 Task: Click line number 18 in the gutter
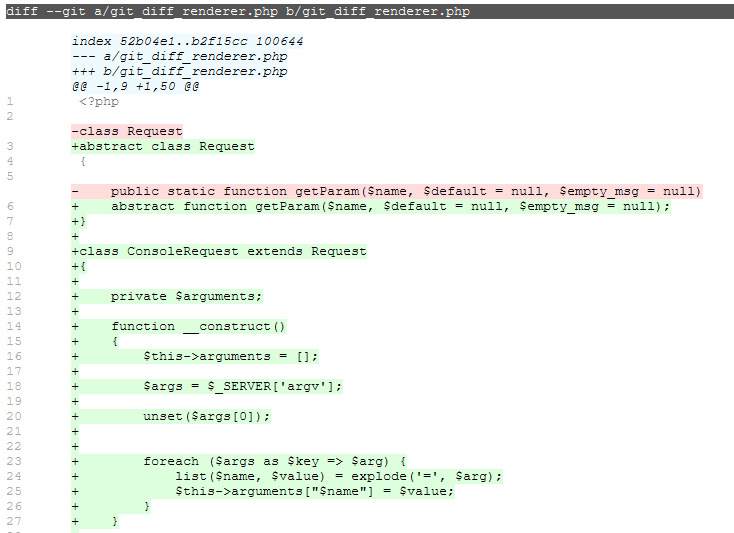[14, 386]
